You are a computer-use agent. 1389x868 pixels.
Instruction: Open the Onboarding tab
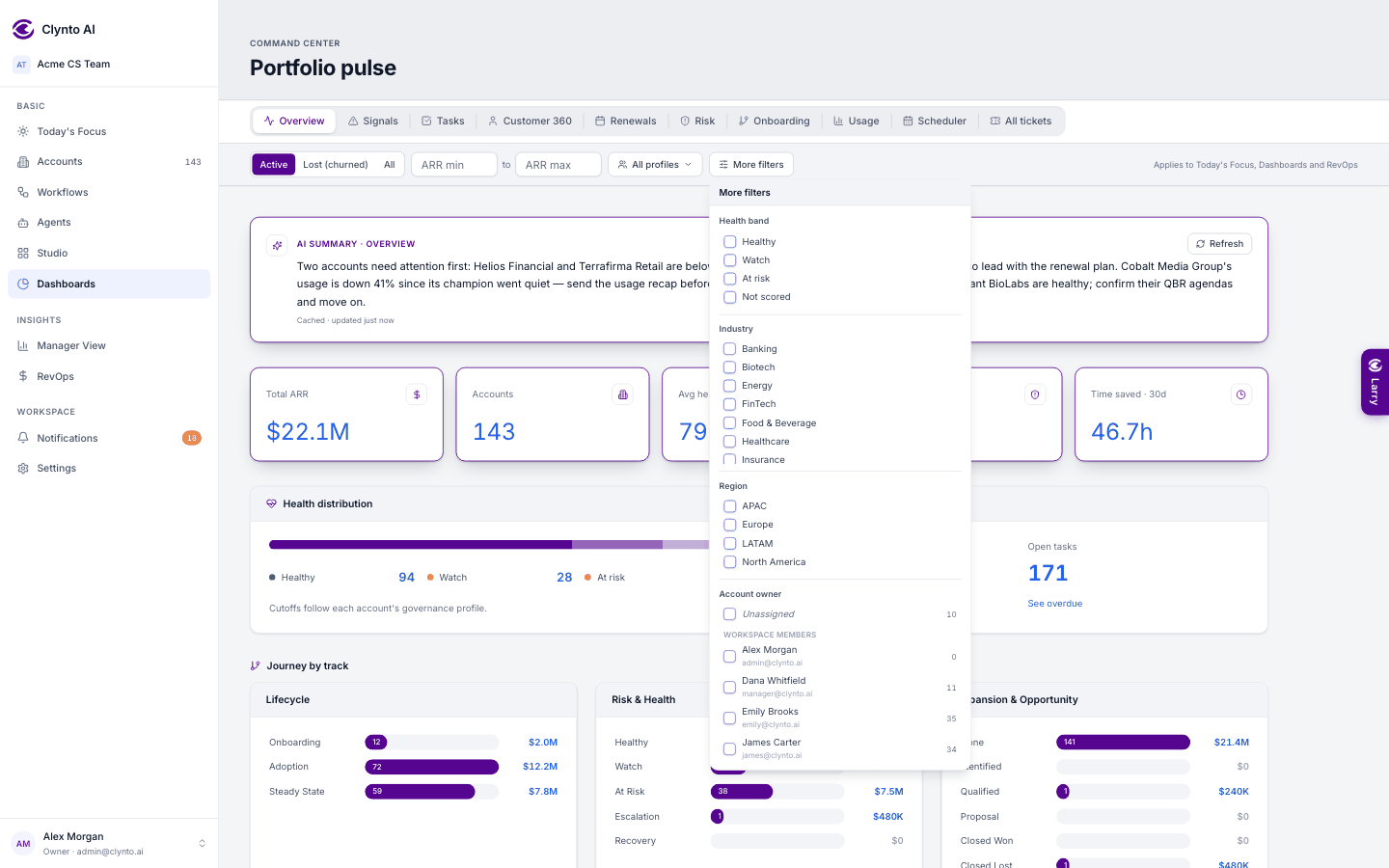pos(775,121)
